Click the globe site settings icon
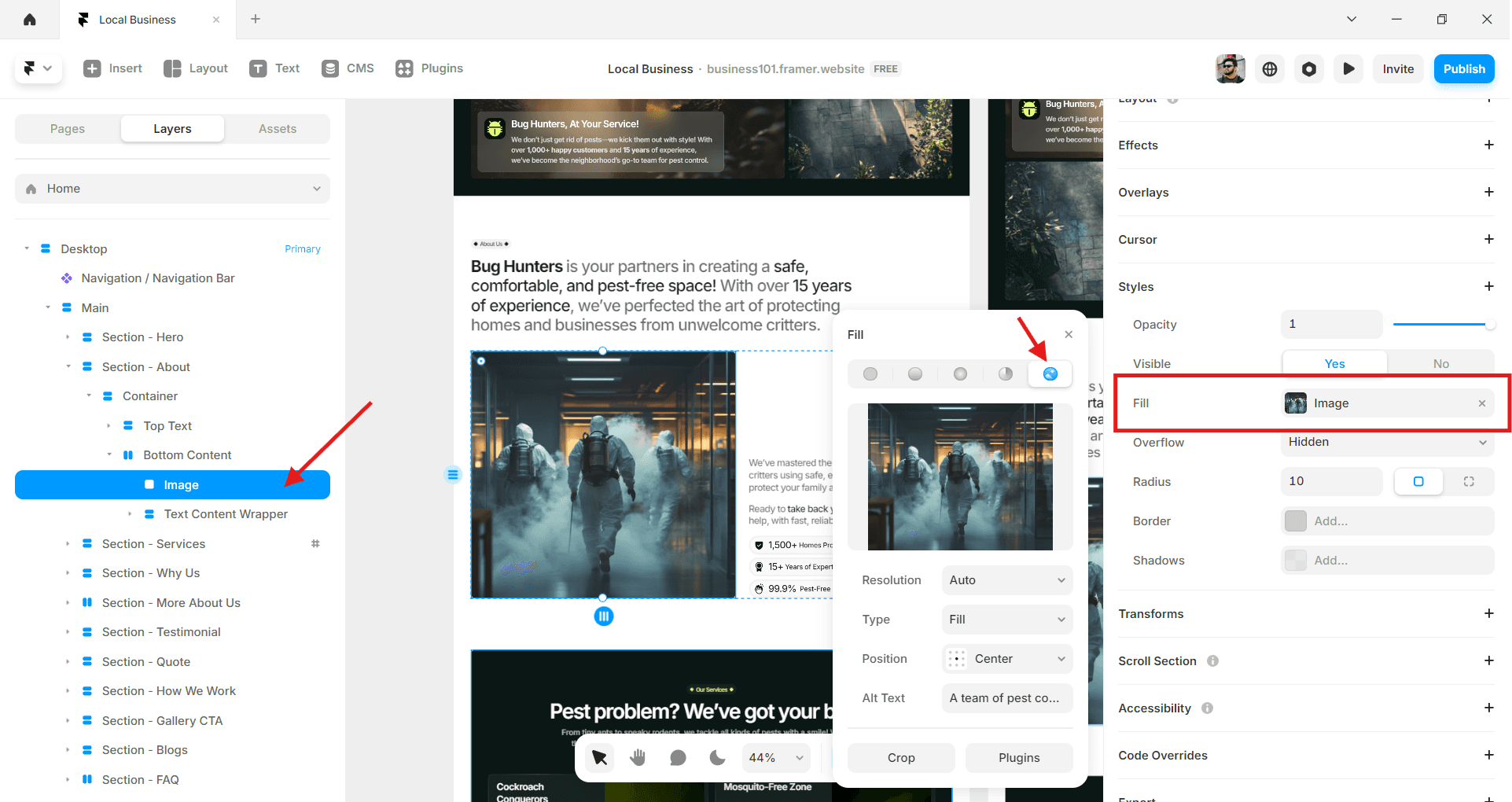 (x=1269, y=69)
